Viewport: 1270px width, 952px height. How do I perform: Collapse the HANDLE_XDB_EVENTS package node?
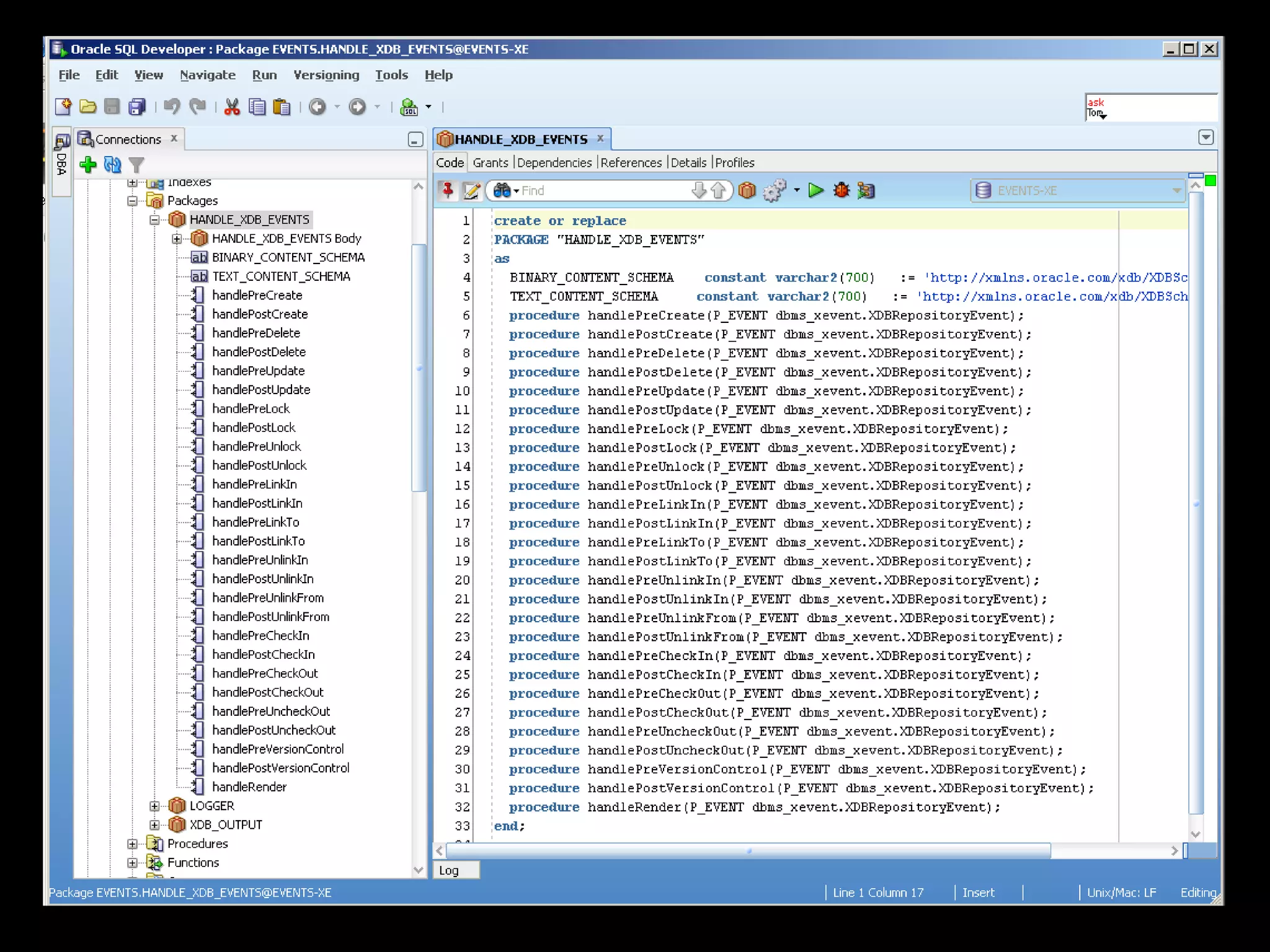pos(154,219)
